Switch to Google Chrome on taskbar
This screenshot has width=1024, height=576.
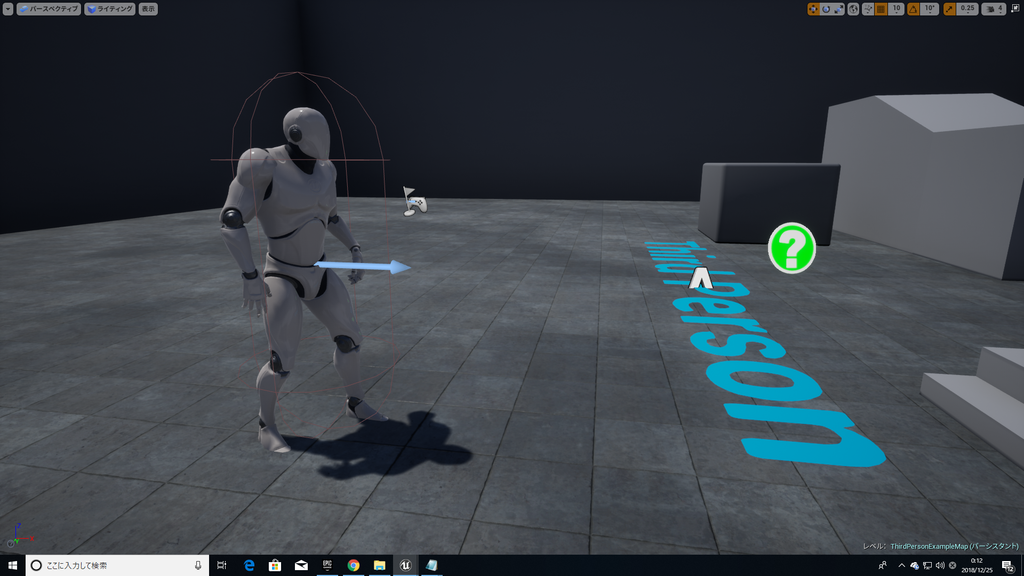point(353,566)
